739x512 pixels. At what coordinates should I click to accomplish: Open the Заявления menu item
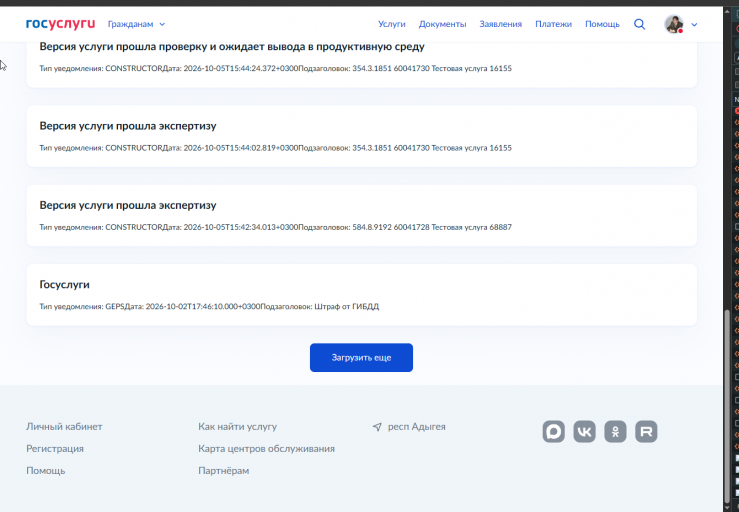(x=501, y=24)
